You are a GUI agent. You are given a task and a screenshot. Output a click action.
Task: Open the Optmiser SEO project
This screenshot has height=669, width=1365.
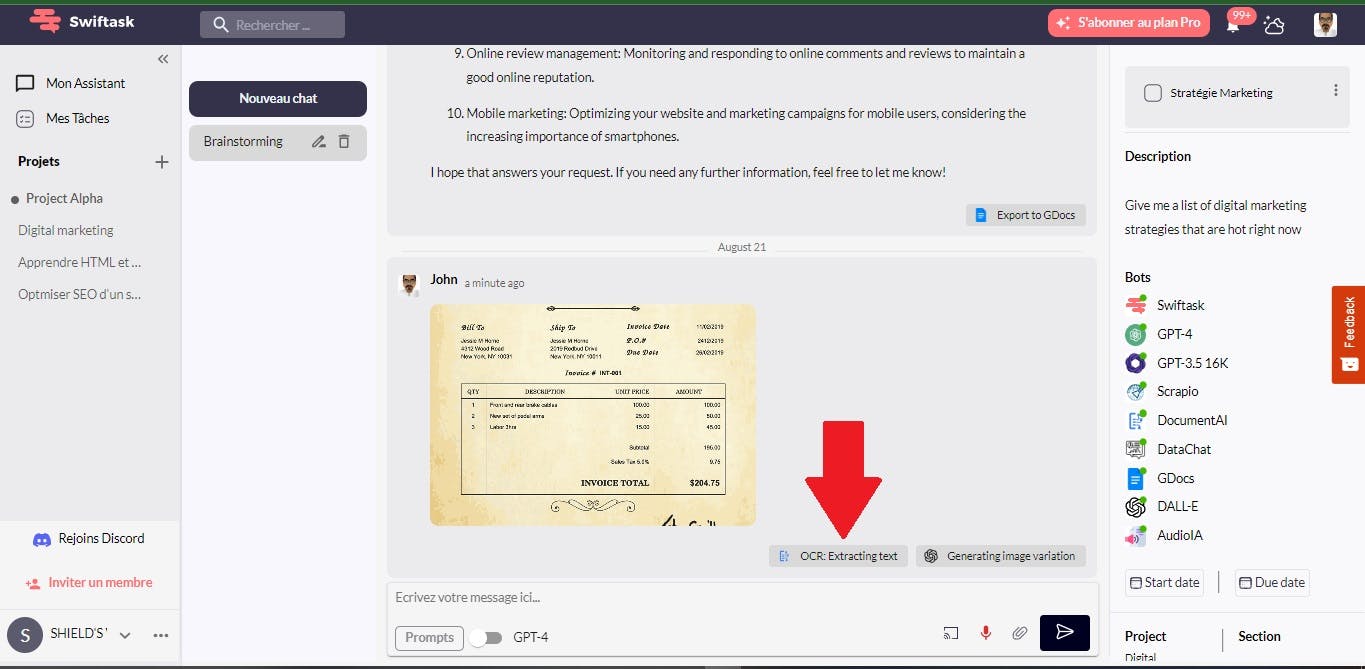click(80, 294)
